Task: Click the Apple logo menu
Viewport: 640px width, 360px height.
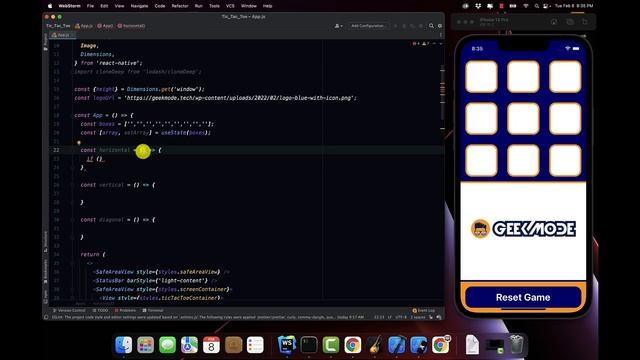Action: (50, 6)
